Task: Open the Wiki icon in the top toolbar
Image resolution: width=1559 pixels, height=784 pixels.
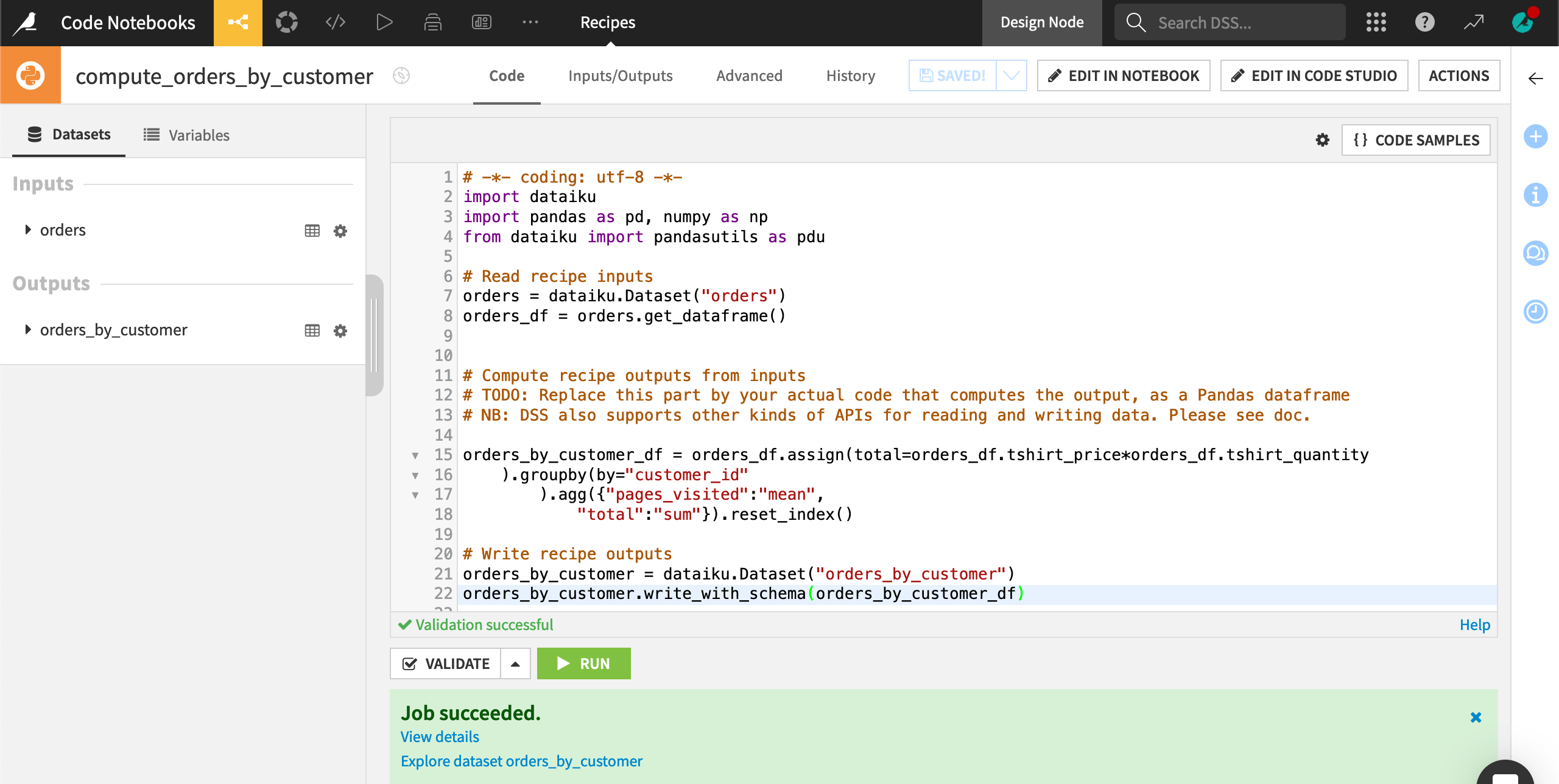Action: [x=481, y=23]
